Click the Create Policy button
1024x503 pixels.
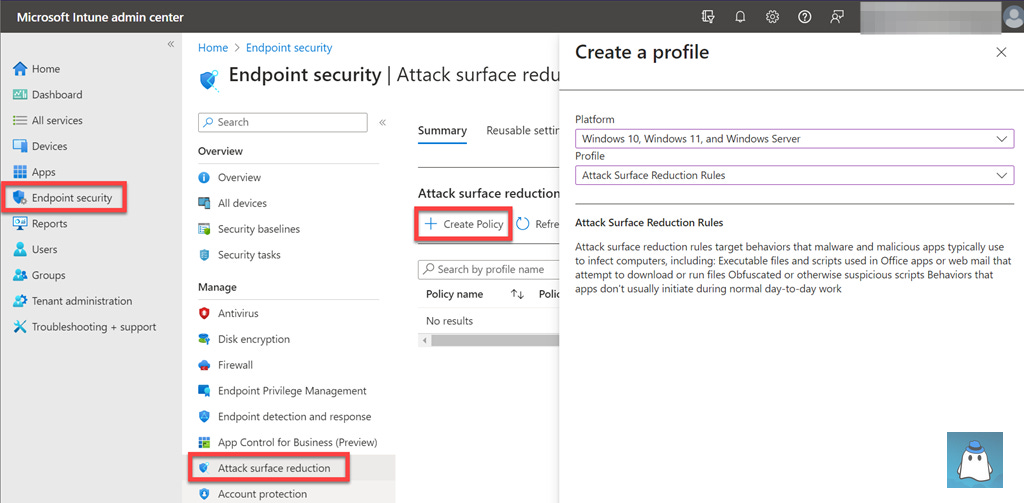pyautogui.click(x=464, y=224)
